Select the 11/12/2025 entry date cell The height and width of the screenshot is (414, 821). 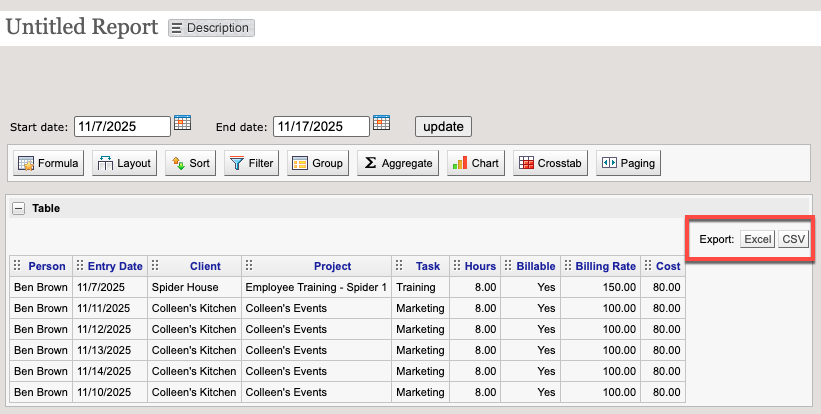(110, 329)
